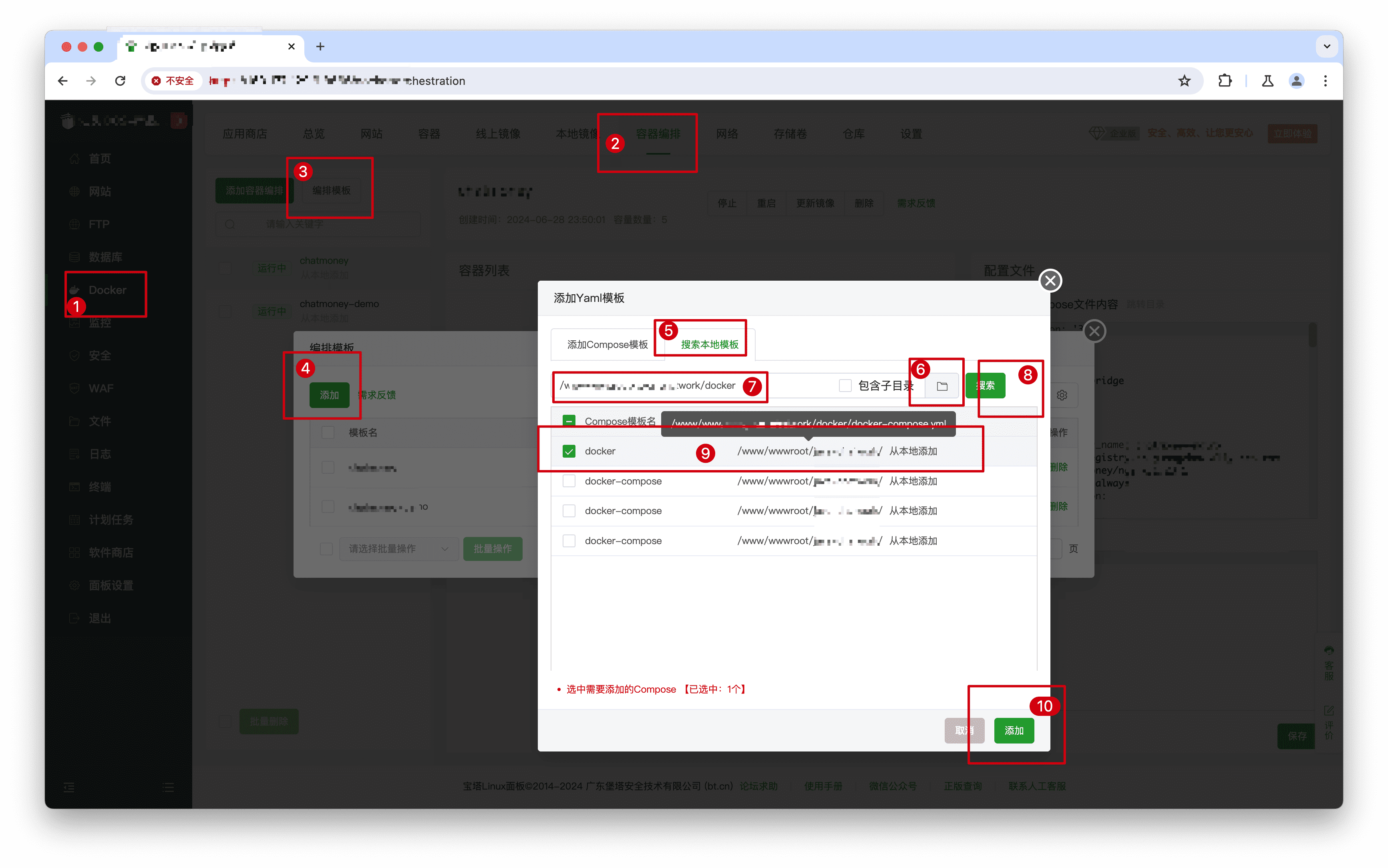The image size is (1388, 868).
Task: Check the chatmoney row checkbox
Action: click(225, 268)
